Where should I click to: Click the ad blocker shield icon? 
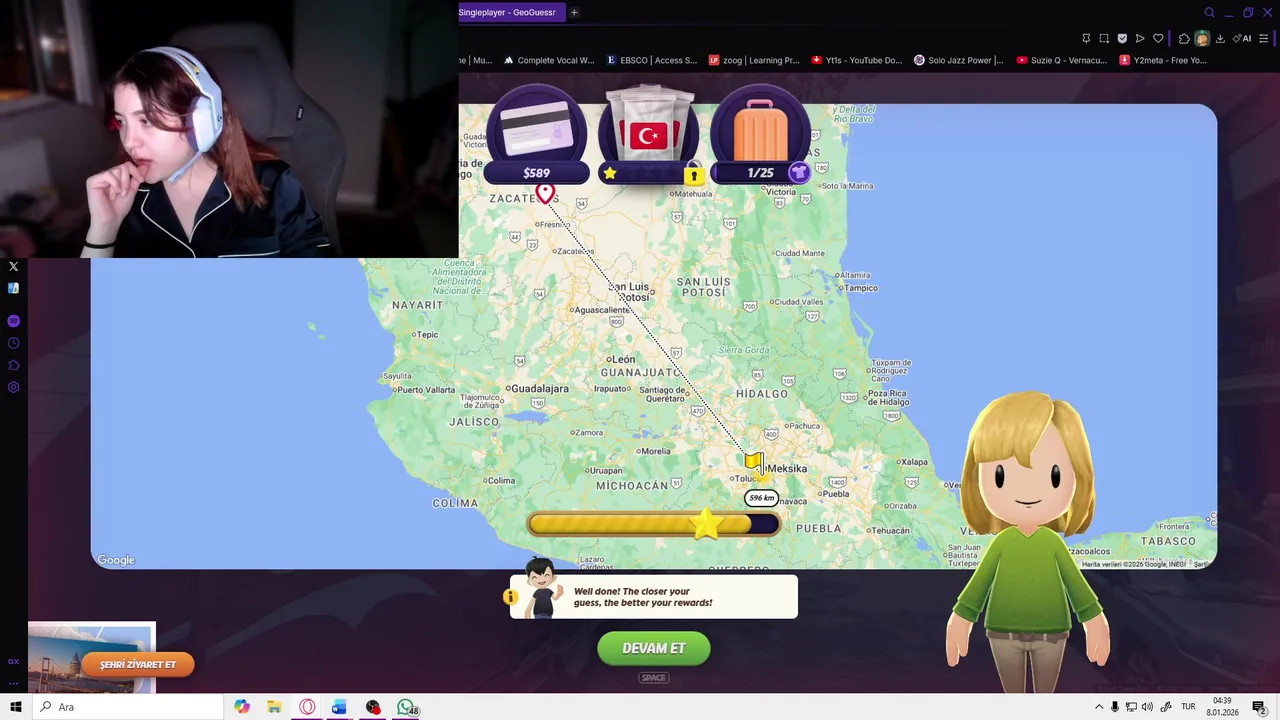[1122, 38]
